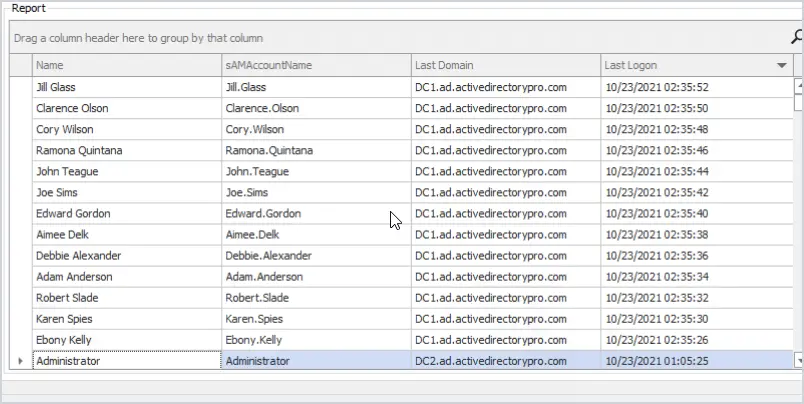Sort by sAMAccountName column header
This screenshot has width=804, height=404.
point(316,66)
